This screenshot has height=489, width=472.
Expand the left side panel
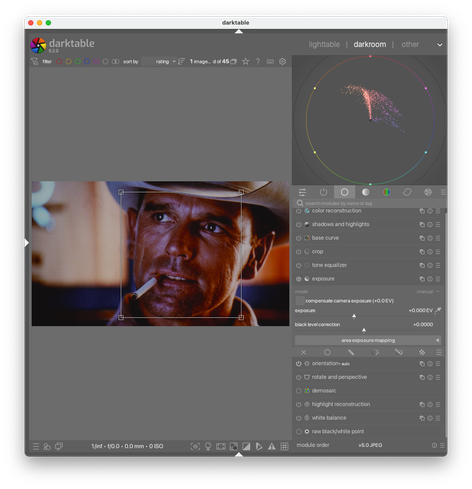pos(27,243)
